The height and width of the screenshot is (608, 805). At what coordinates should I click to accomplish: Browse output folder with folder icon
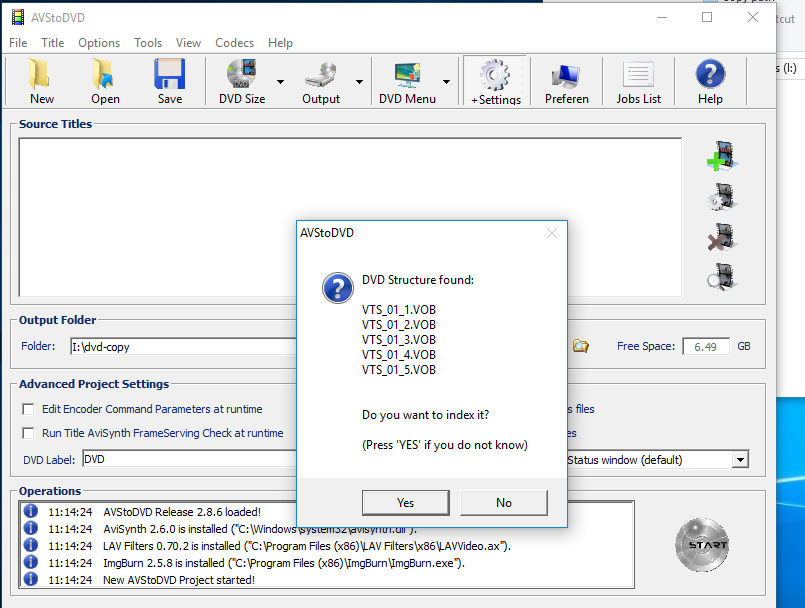(x=581, y=346)
